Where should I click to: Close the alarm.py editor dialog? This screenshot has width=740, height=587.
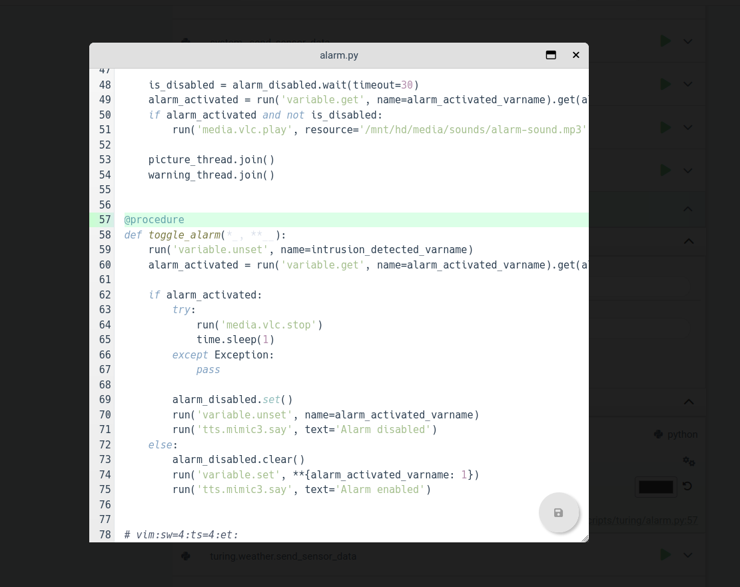click(576, 55)
